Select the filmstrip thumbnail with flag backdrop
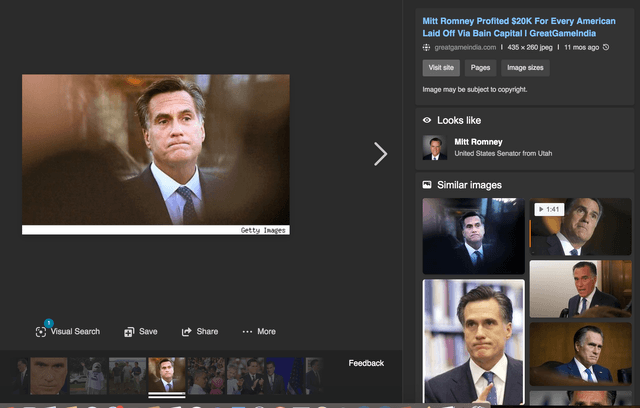 point(284,376)
